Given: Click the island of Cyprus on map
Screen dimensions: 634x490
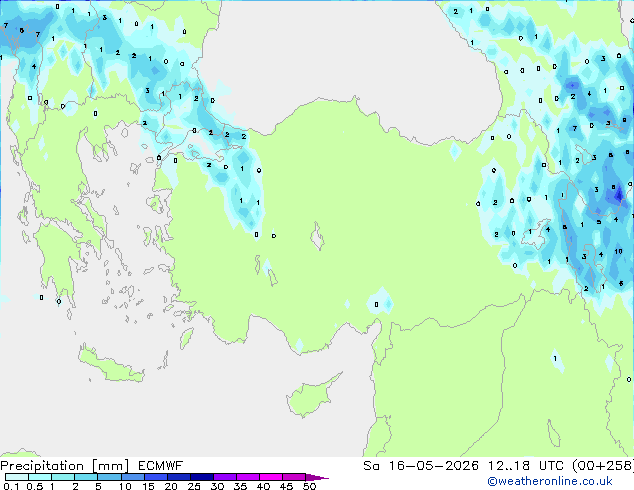Looking at the screenshot, I should click(x=311, y=397).
